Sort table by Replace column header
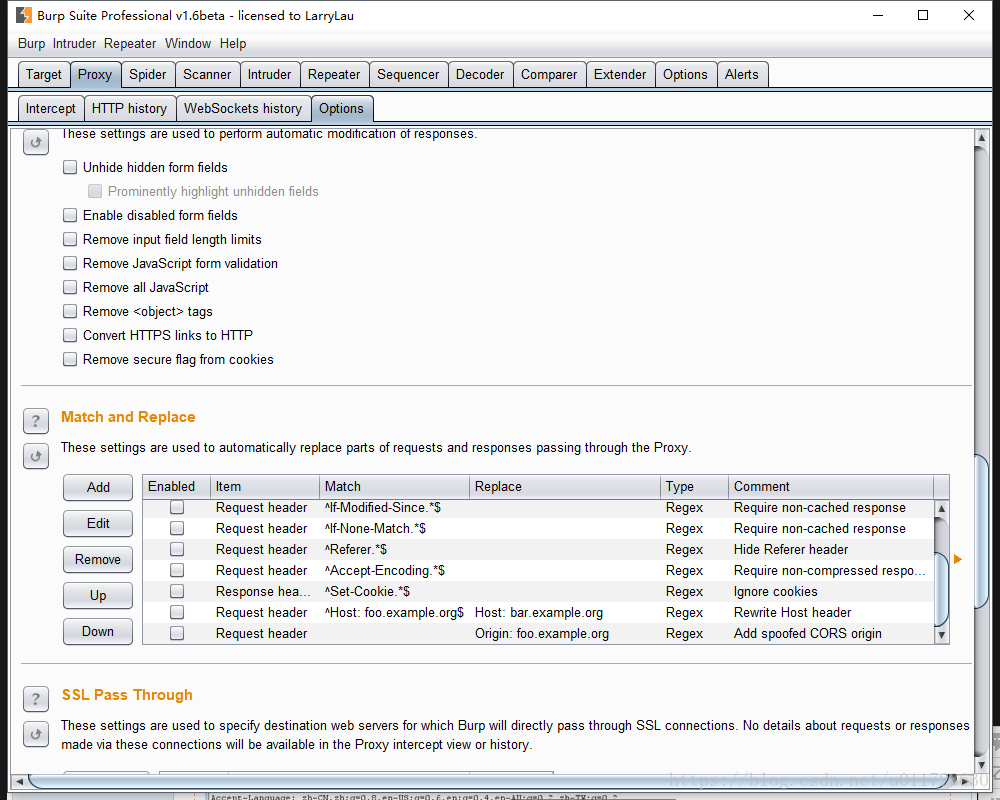Screen dimensions: 1000x800 point(565,486)
